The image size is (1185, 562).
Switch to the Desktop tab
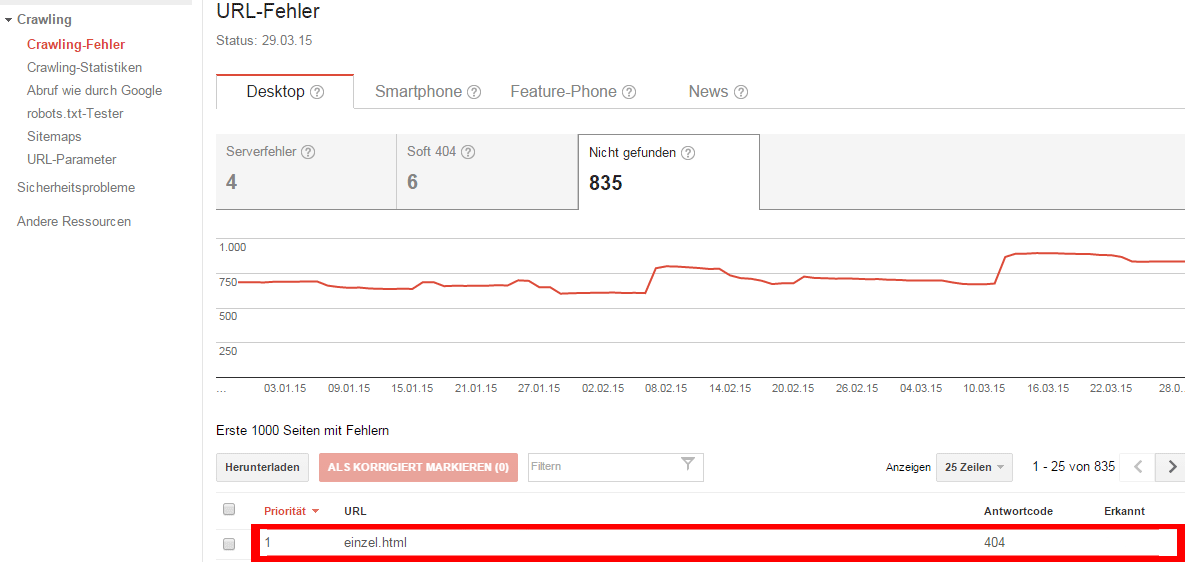(285, 92)
